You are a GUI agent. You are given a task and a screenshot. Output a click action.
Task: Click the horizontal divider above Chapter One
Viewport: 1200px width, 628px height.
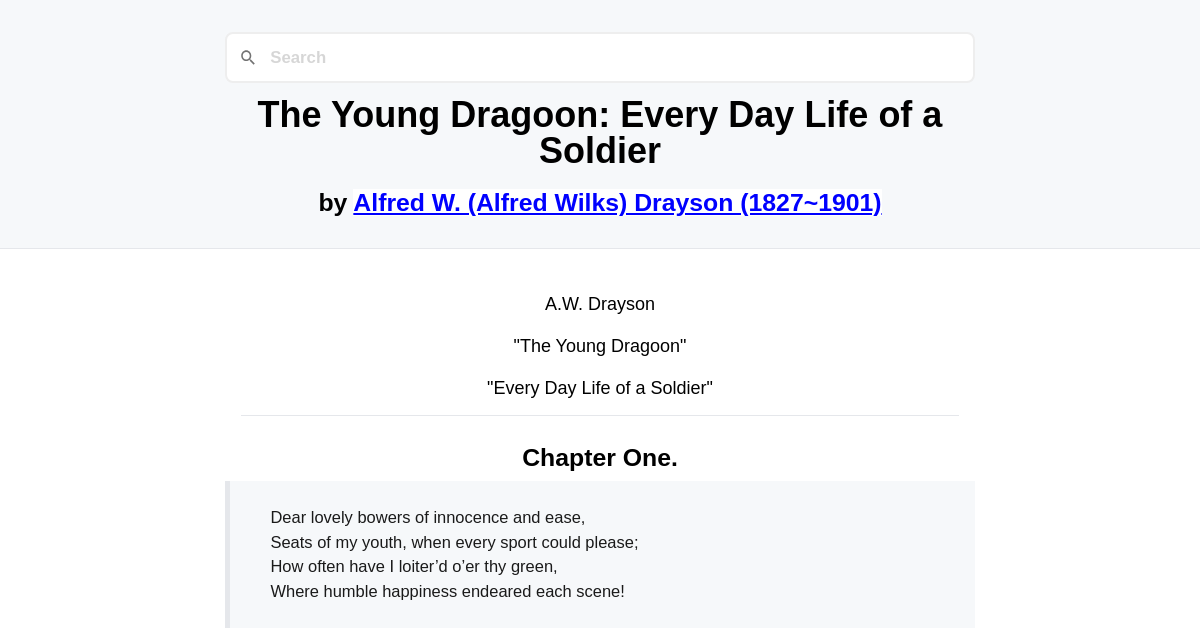coord(599,415)
